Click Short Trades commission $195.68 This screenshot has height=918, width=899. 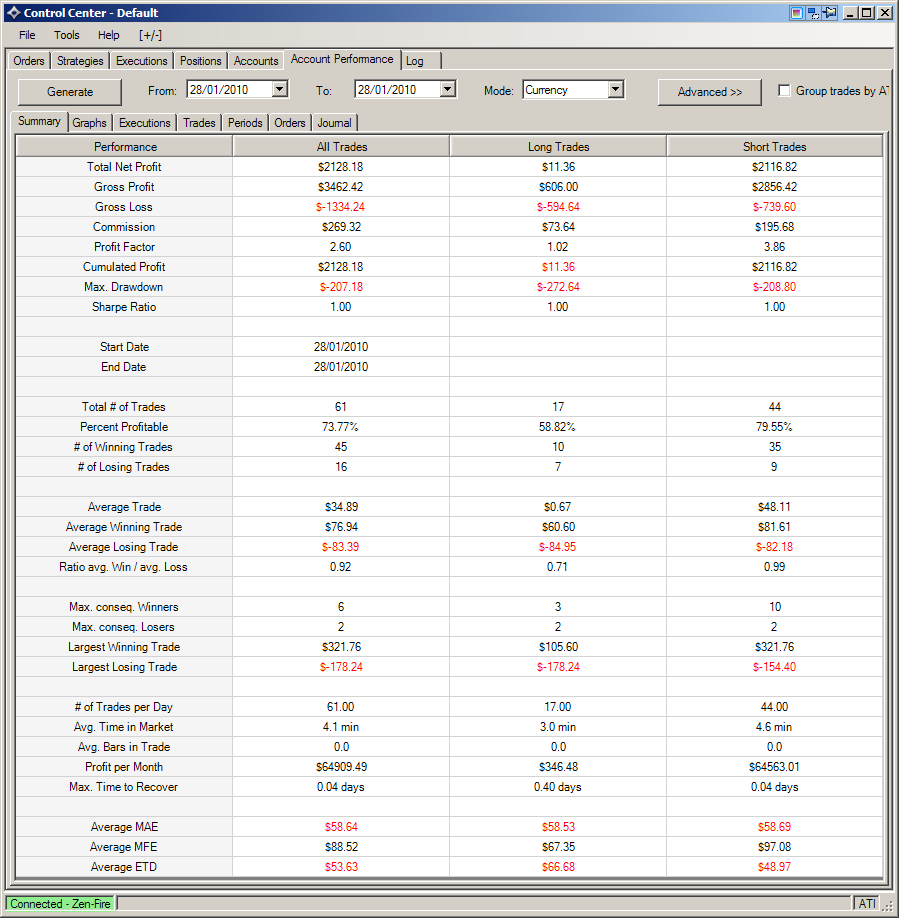click(774, 227)
